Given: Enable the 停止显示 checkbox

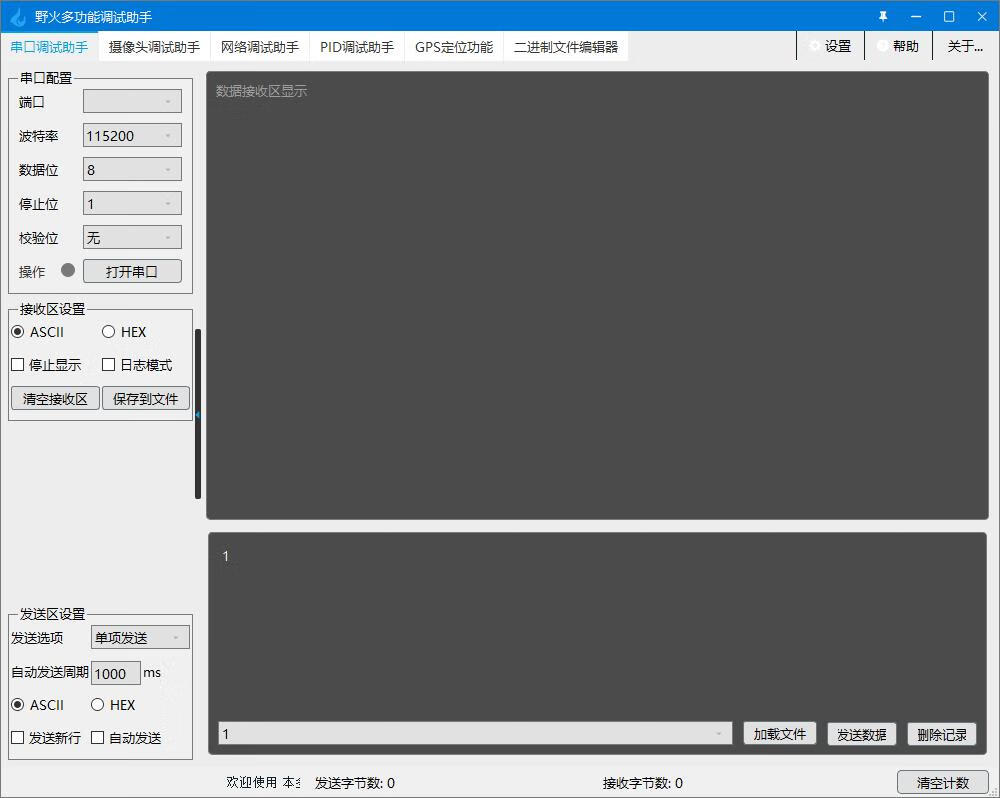Looking at the screenshot, I should tap(18, 365).
